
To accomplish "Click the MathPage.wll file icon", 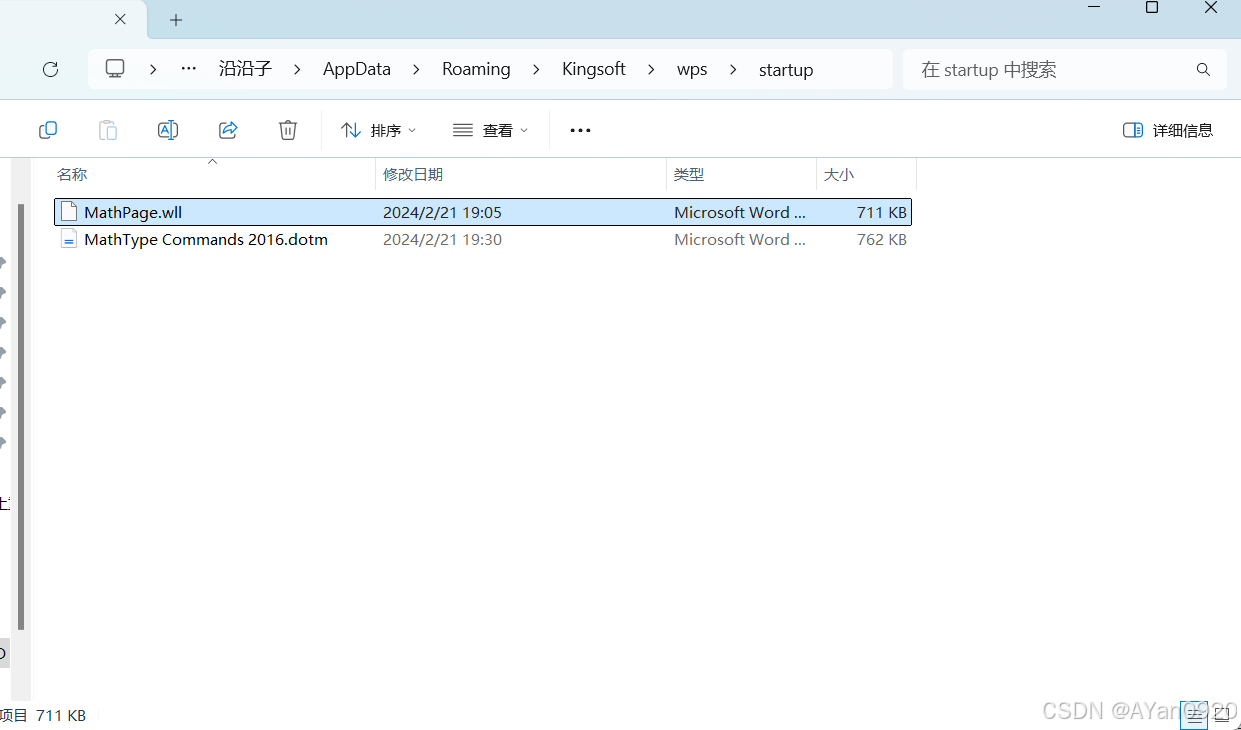I will coord(69,212).
